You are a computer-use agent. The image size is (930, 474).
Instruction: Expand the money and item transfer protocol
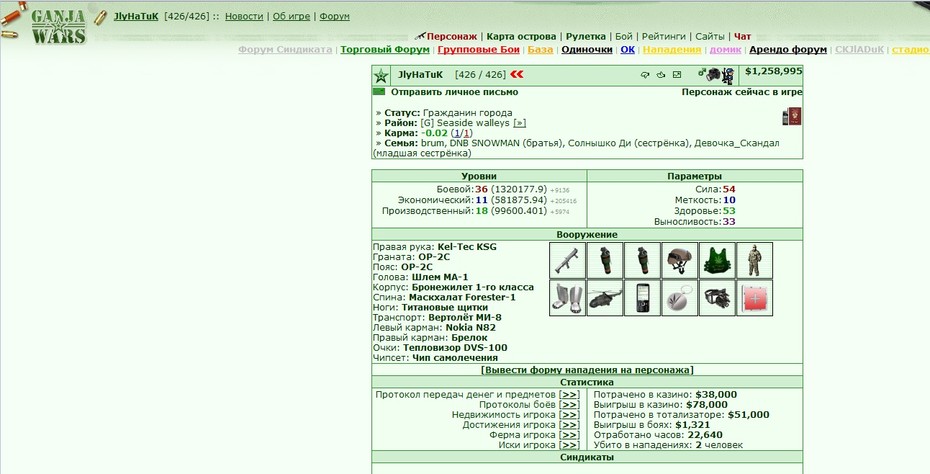pos(569,395)
